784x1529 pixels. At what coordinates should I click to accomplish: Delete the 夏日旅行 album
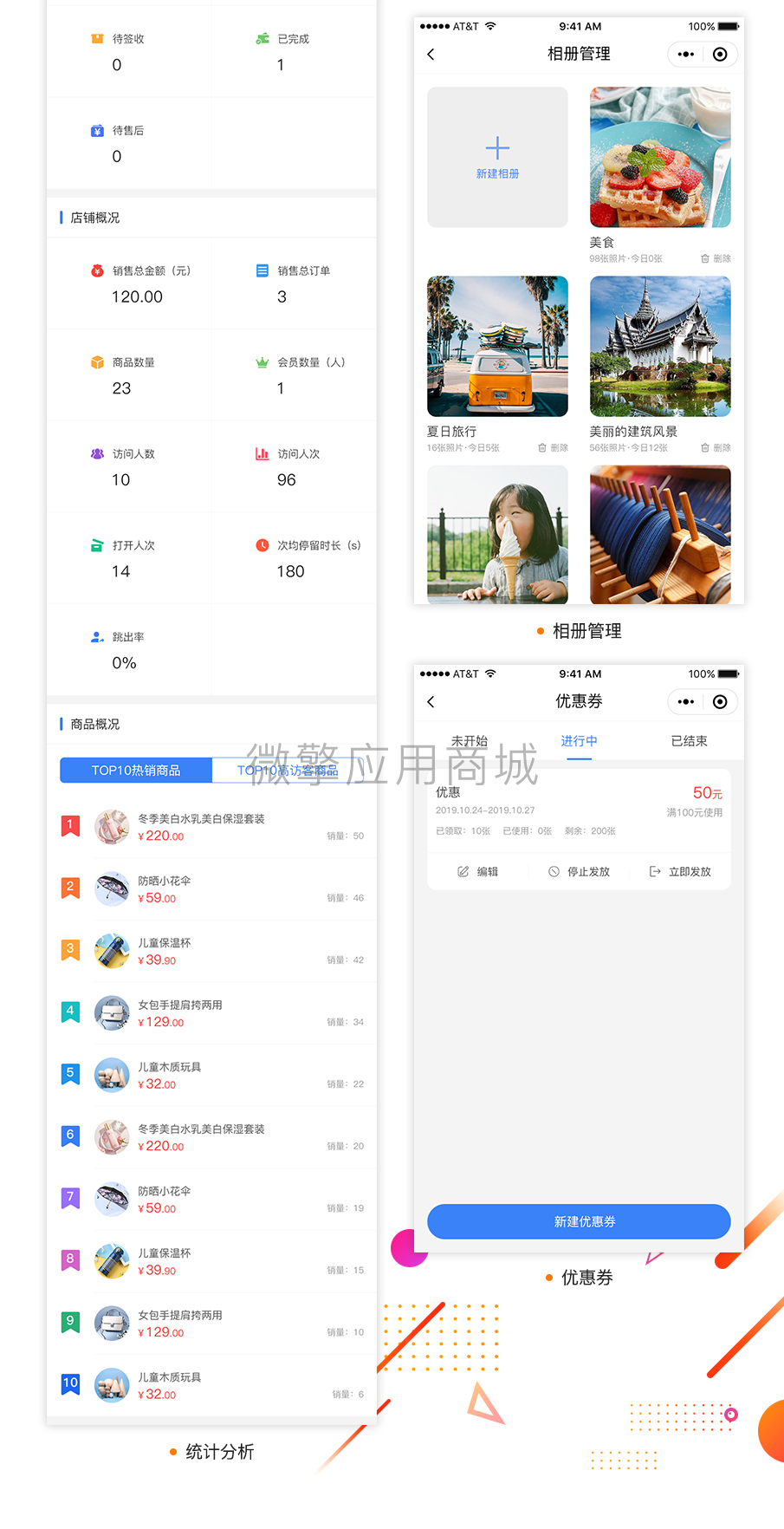pos(553,448)
